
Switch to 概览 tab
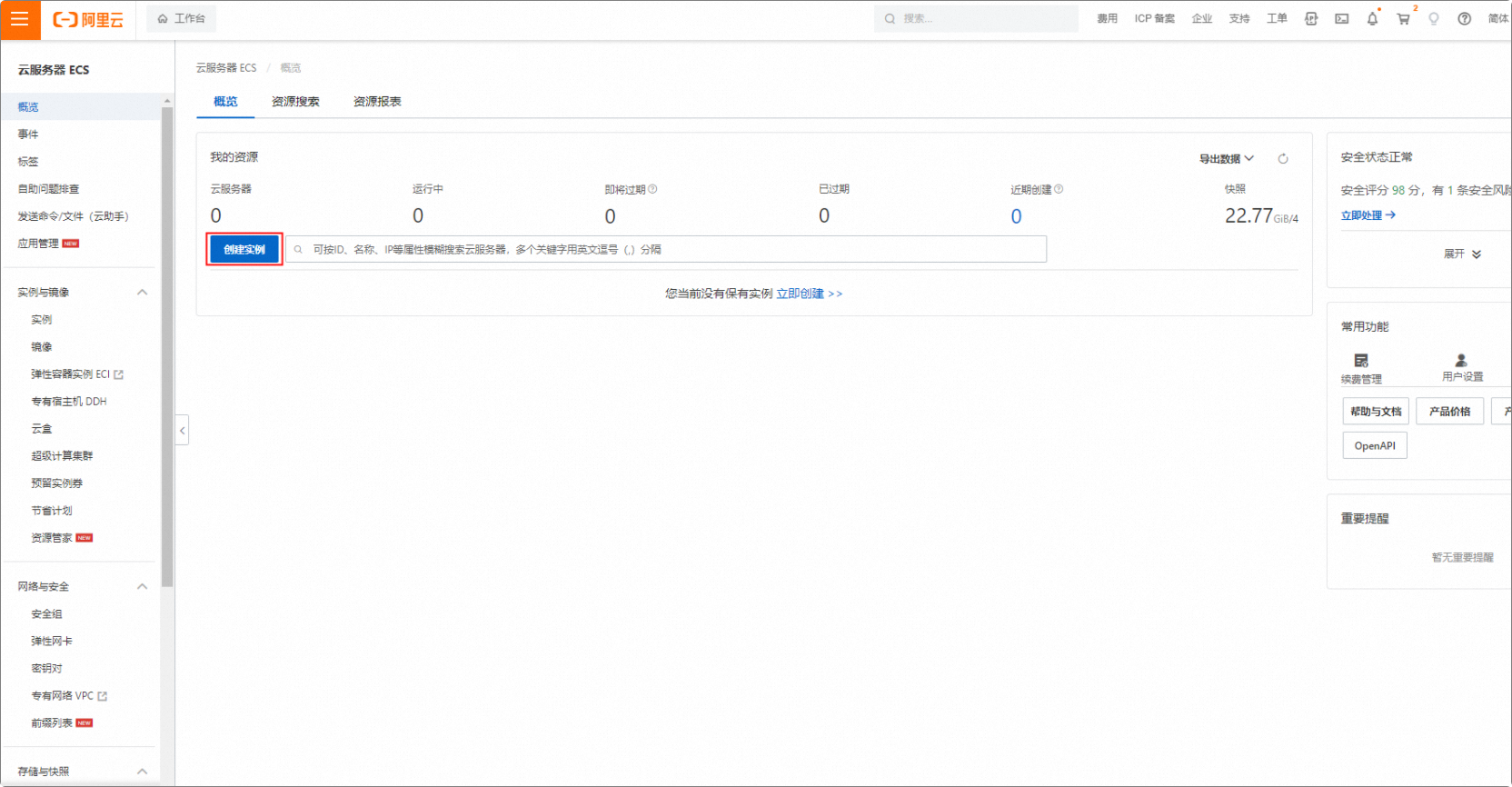[225, 102]
